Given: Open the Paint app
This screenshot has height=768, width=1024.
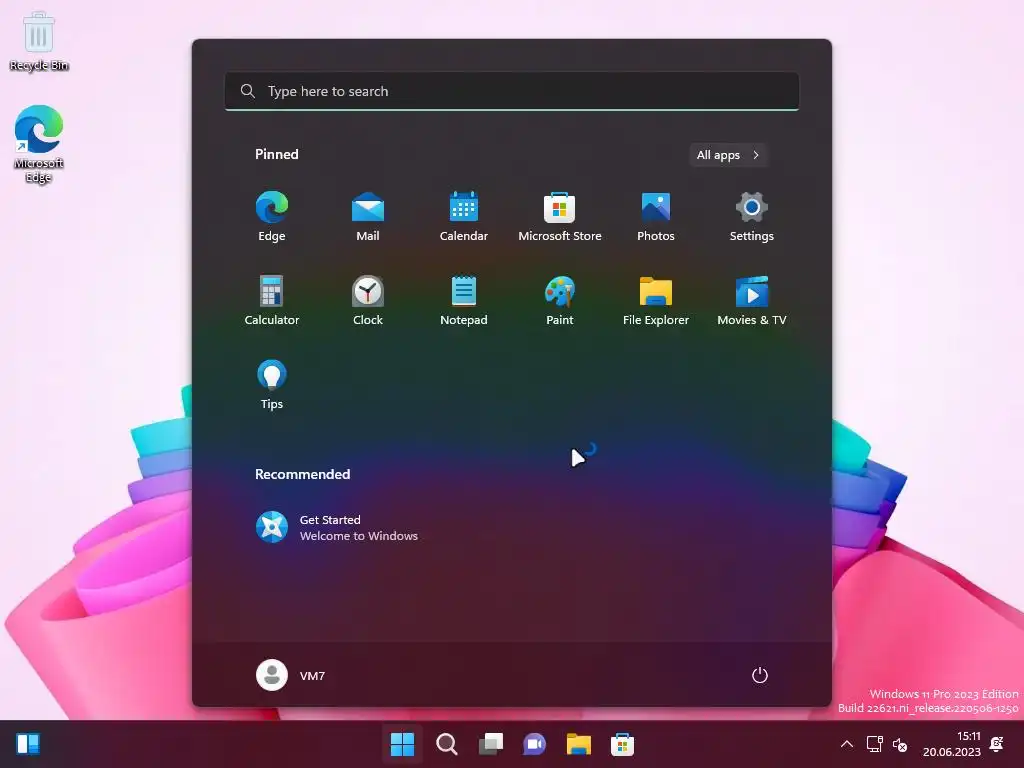Looking at the screenshot, I should (560, 300).
